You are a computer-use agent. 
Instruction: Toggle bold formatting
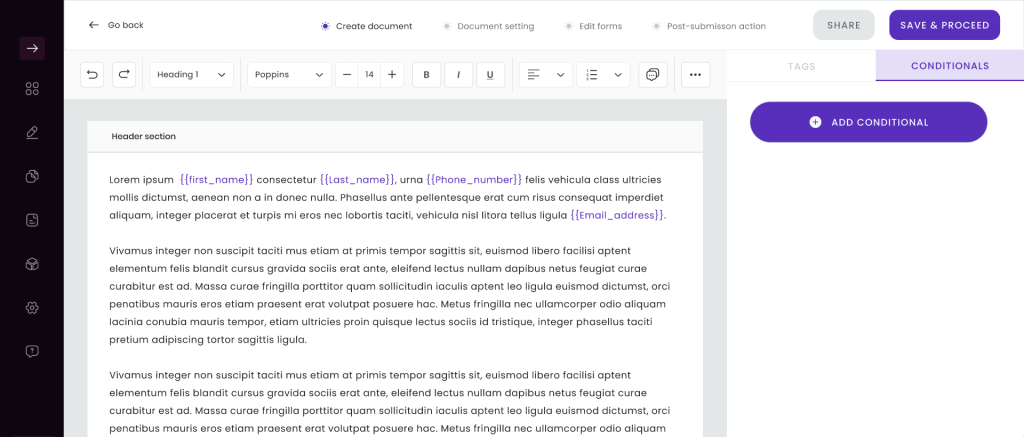[426, 75]
